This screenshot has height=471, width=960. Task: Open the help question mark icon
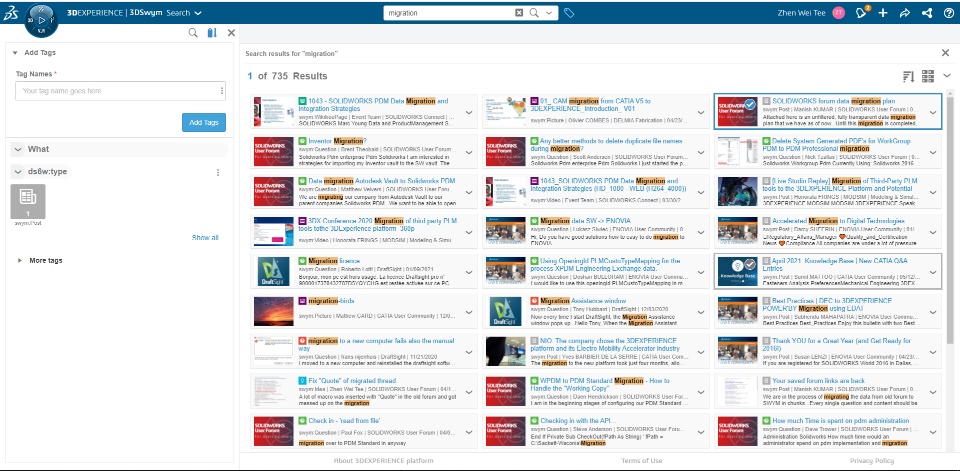pyautogui.click(x=948, y=13)
